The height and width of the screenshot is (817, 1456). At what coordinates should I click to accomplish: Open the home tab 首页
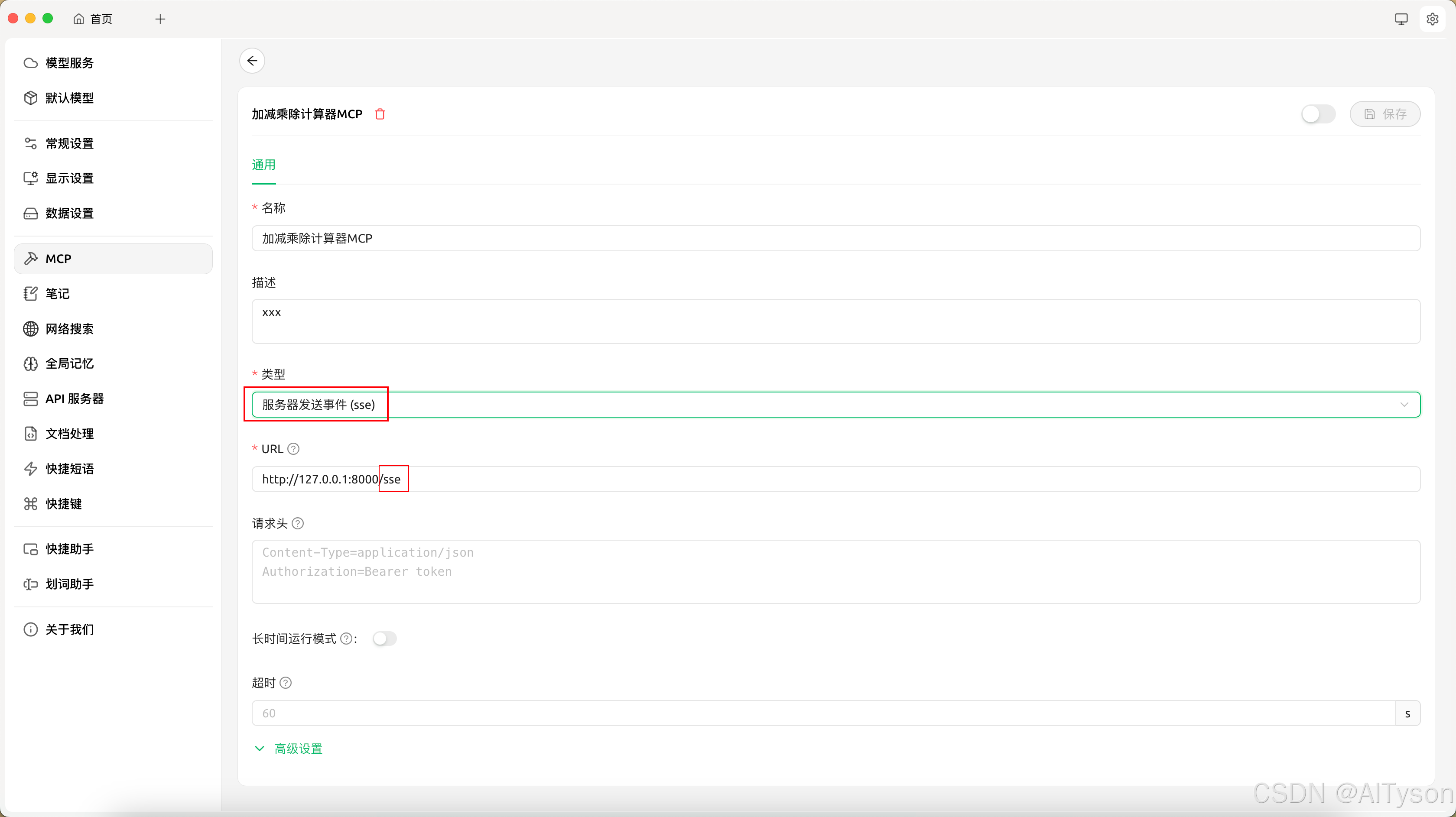pos(94,19)
